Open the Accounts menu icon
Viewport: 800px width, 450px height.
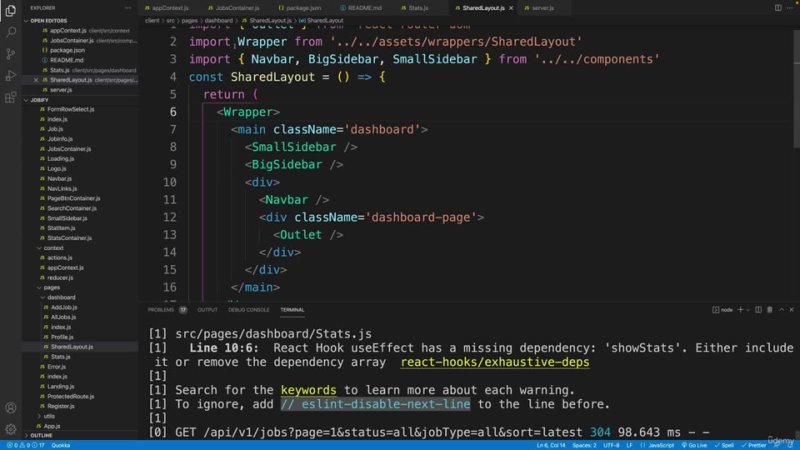10,408
